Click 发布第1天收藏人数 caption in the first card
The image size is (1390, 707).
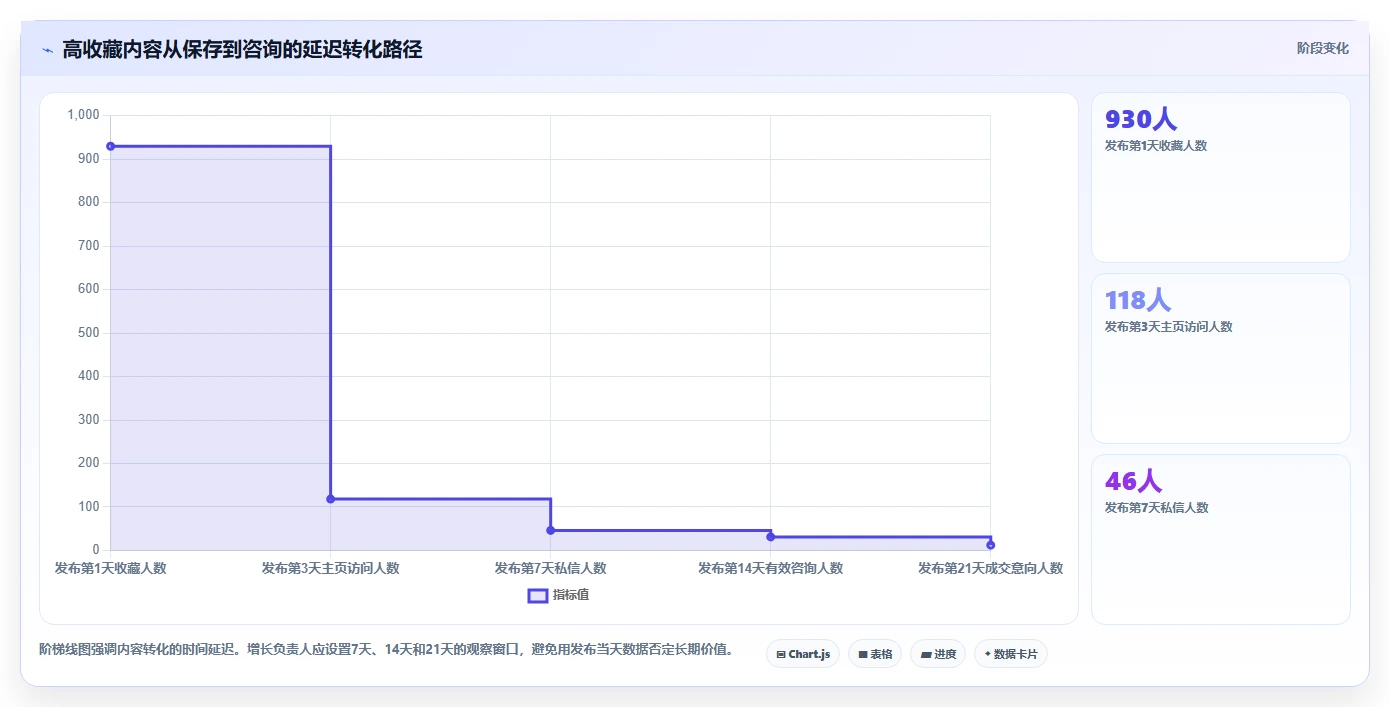pos(1156,146)
